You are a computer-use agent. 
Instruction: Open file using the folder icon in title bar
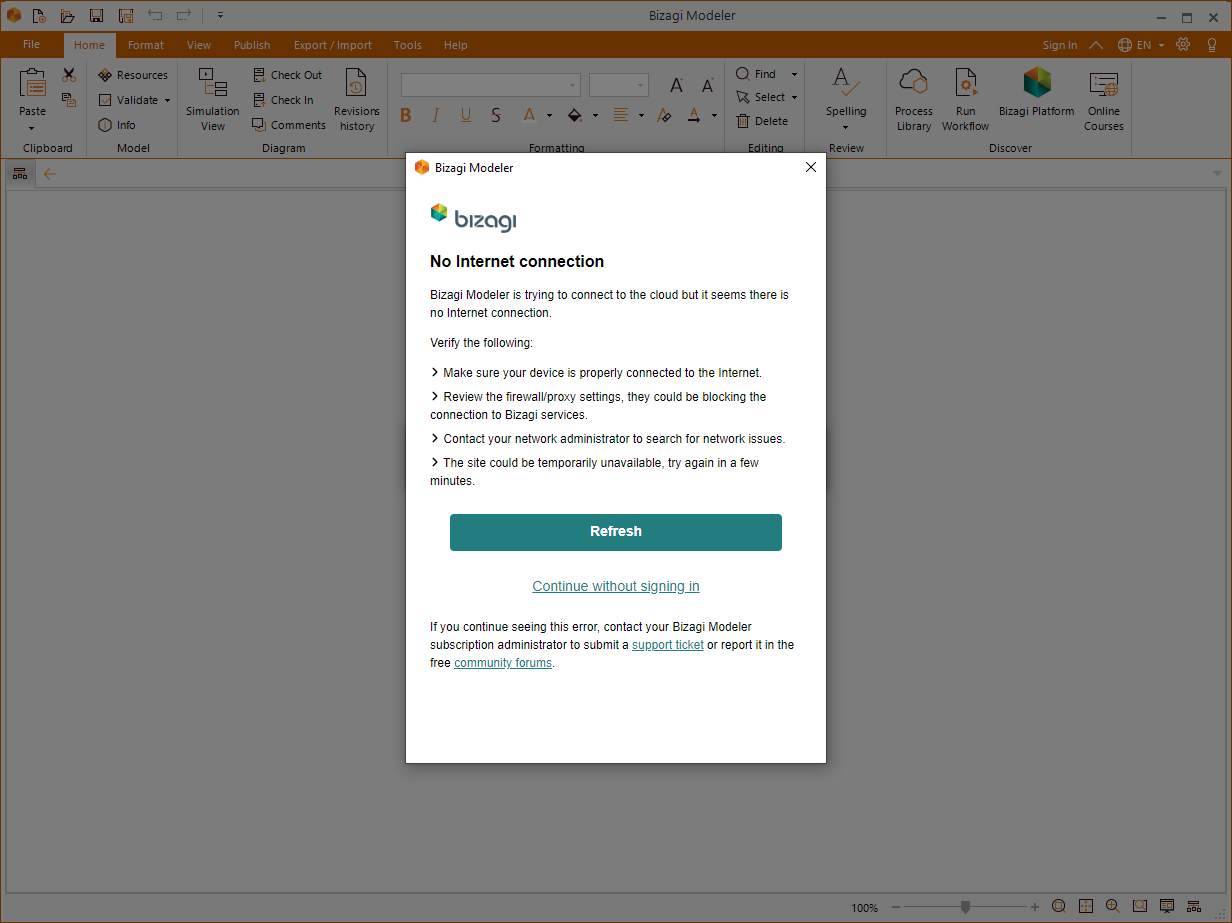pyautogui.click(x=67, y=16)
